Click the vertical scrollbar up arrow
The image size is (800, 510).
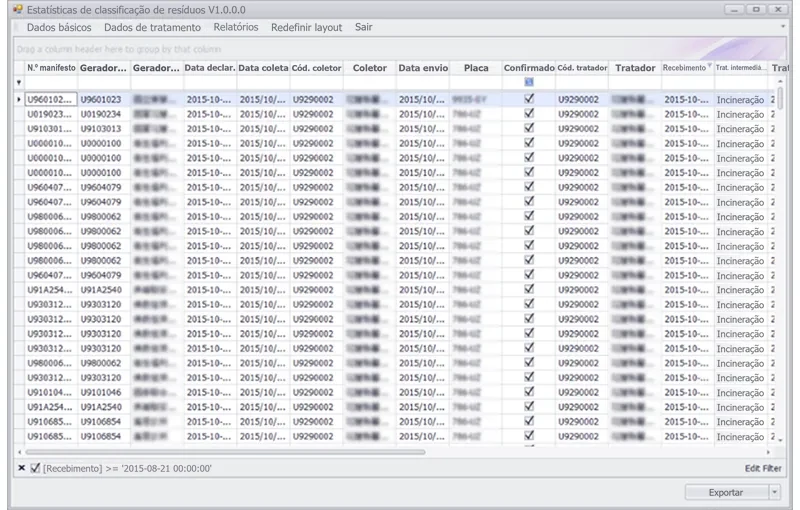pyautogui.click(x=780, y=82)
